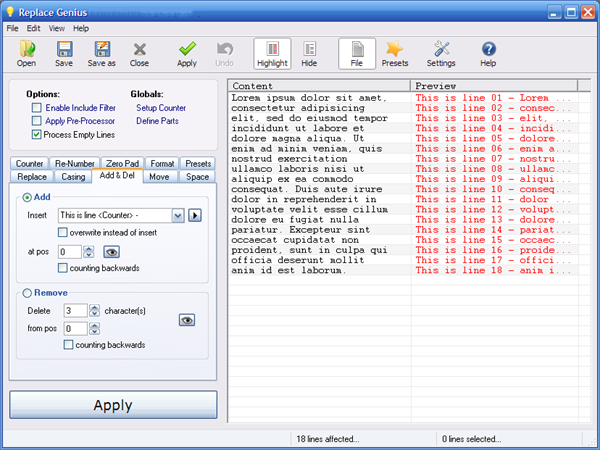
Task: Switch to the Casing tab
Action: 73,176
